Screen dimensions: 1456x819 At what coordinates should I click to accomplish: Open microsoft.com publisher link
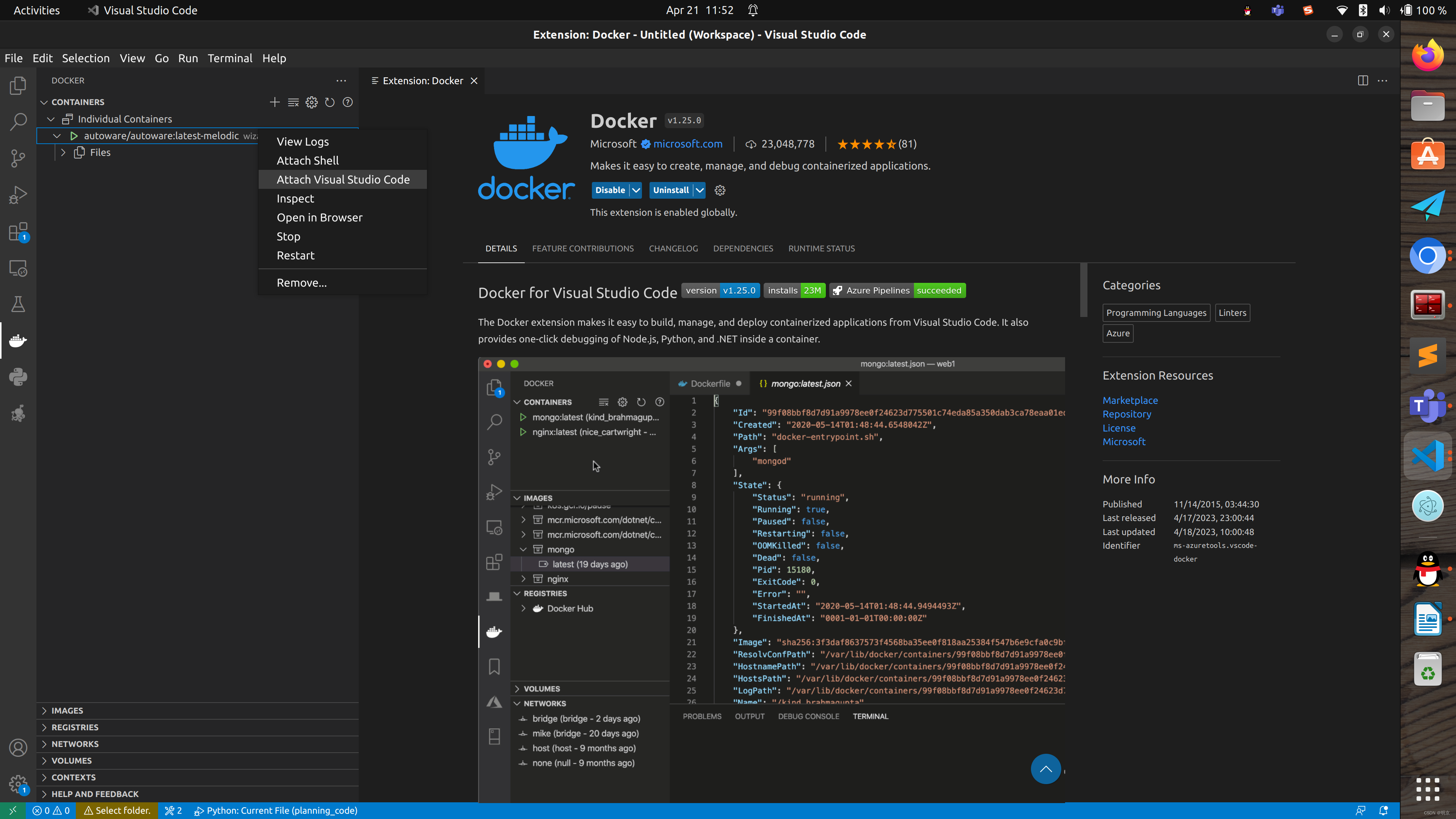pyautogui.click(x=687, y=144)
